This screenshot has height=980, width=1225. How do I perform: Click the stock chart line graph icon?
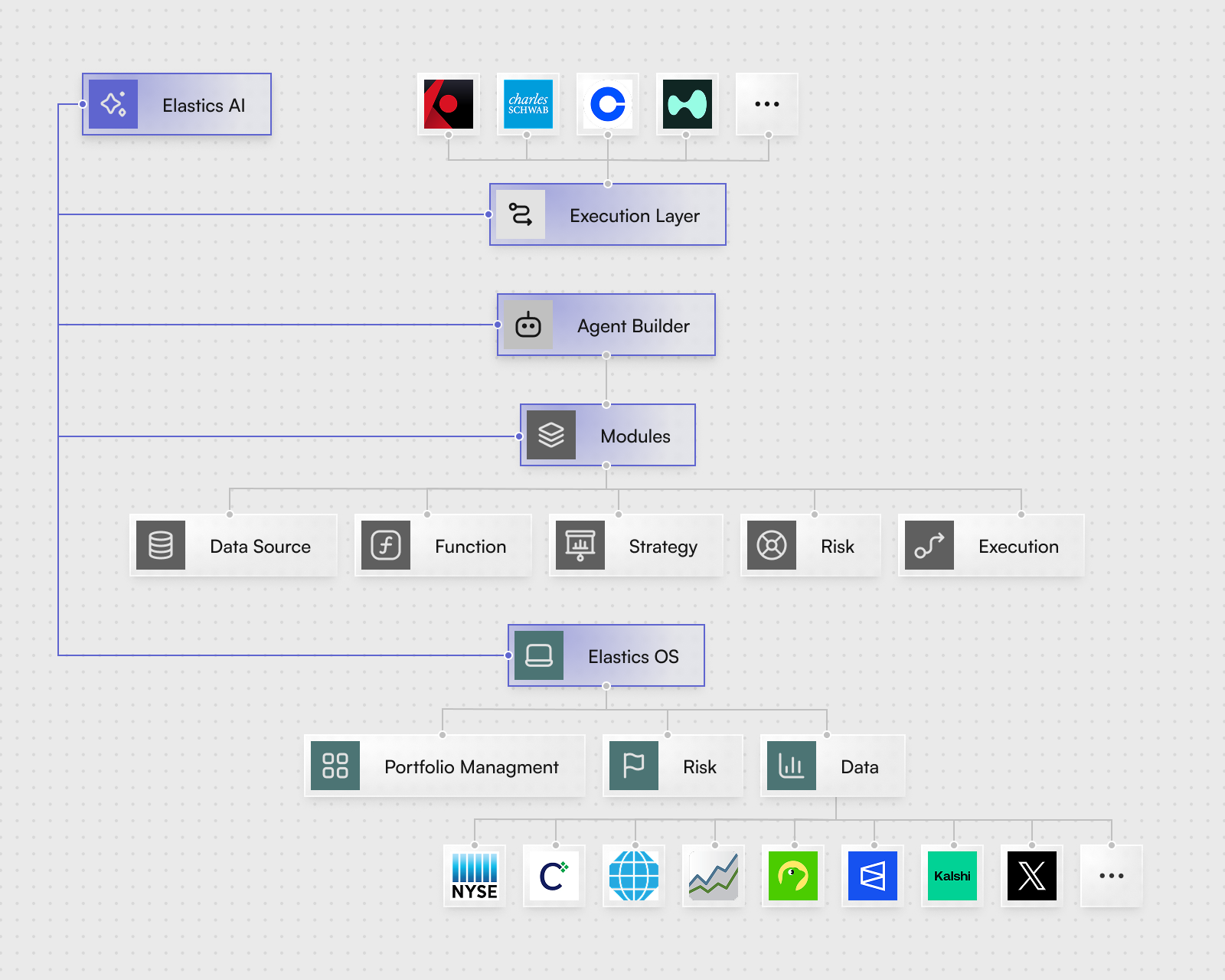click(714, 876)
